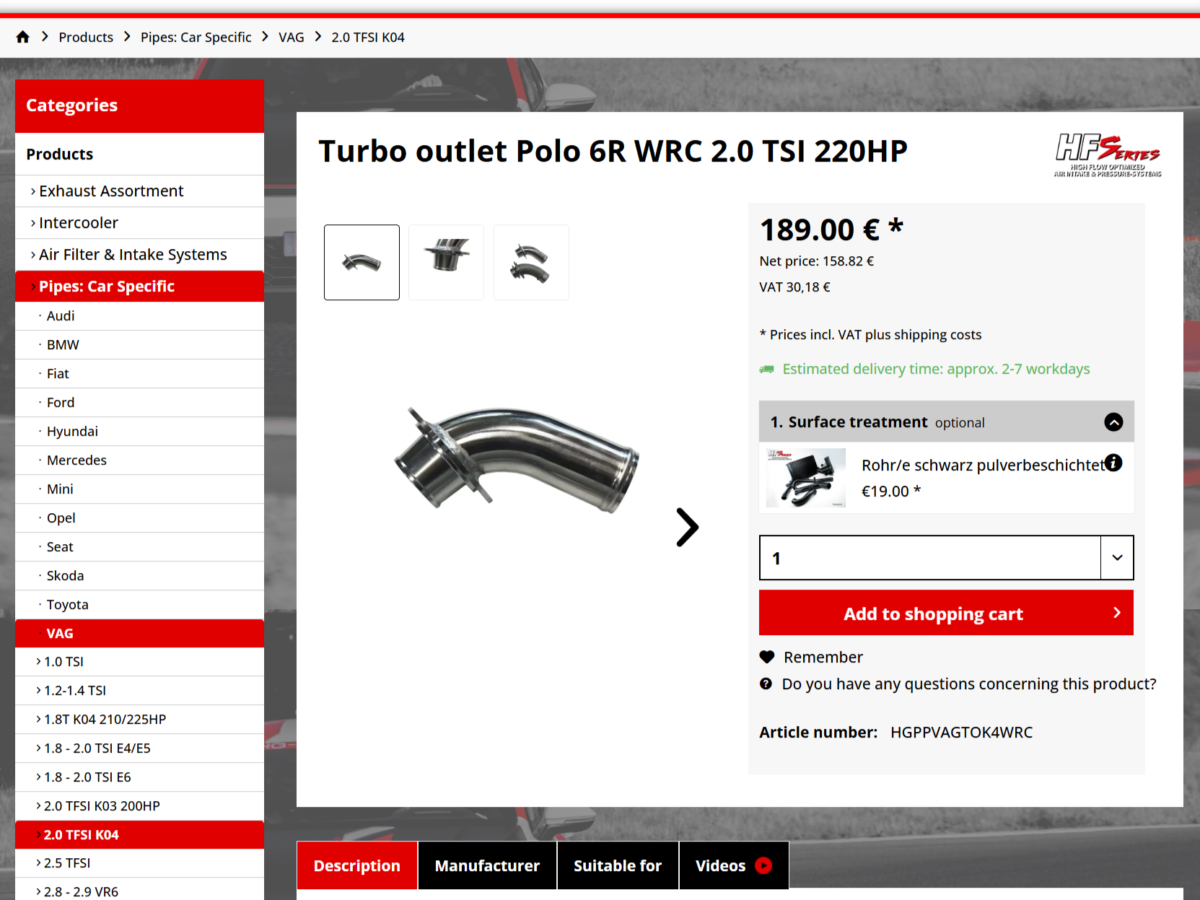Open 1.8T K04 210/225HP category
The height and width of the screenshot is (900, 1200).
(x=140, y=720)
